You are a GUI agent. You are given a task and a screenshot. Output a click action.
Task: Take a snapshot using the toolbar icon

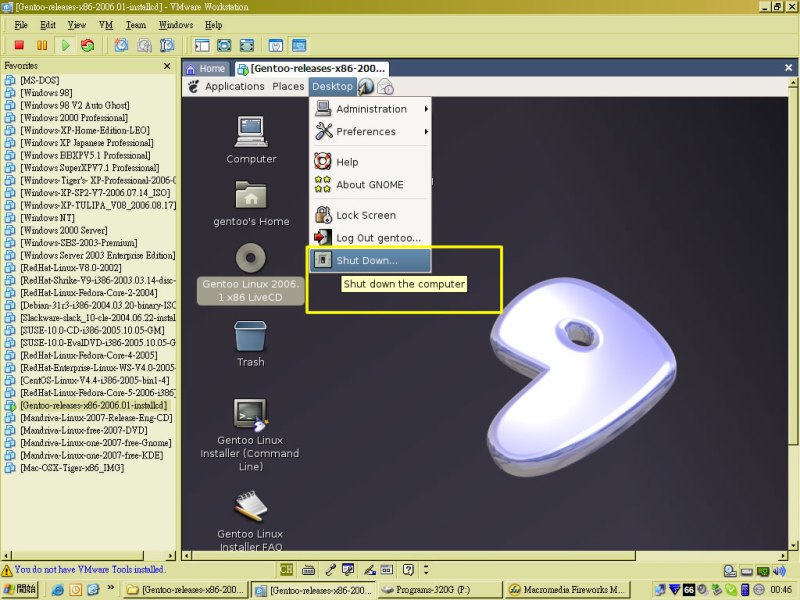pos(121,45)
